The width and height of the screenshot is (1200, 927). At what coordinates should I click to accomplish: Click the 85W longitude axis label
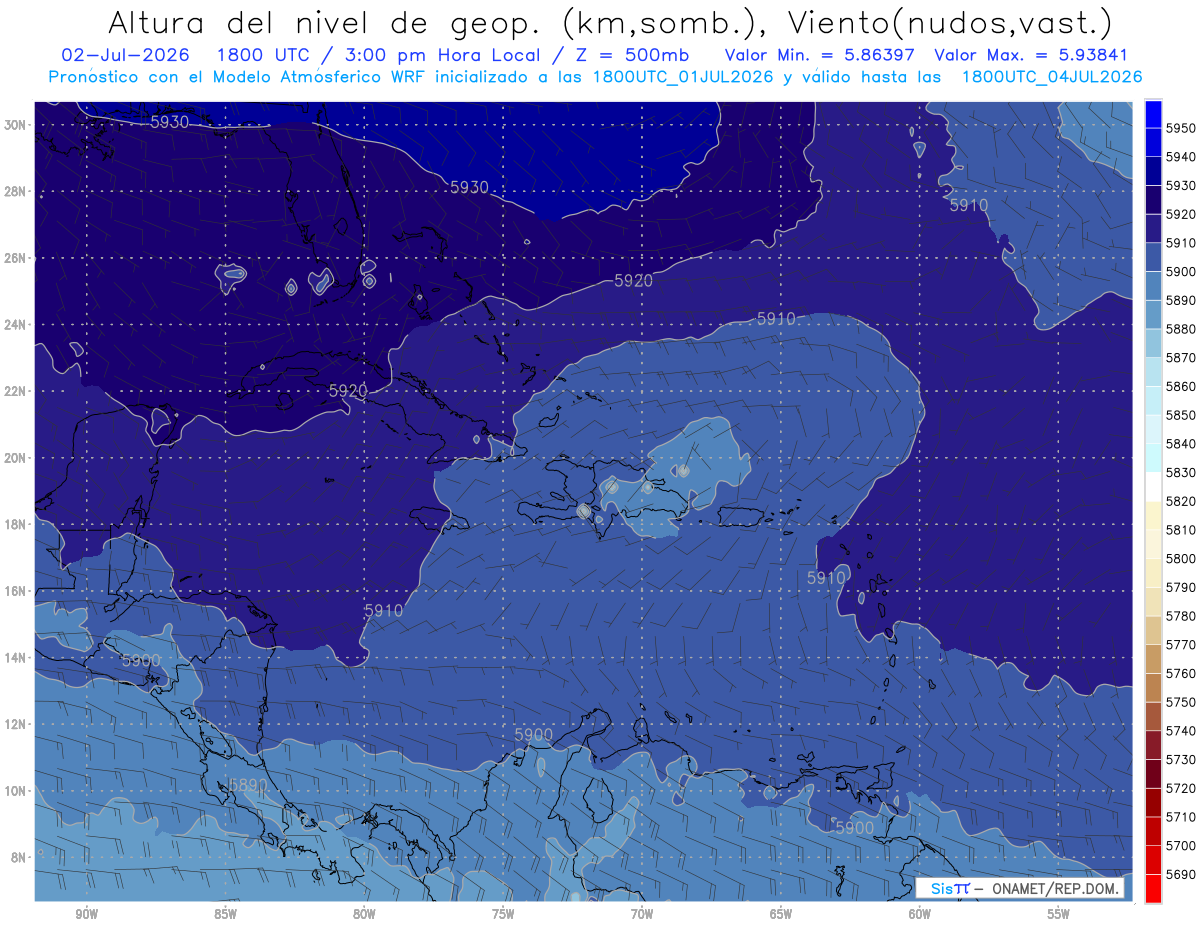[226, 913]
